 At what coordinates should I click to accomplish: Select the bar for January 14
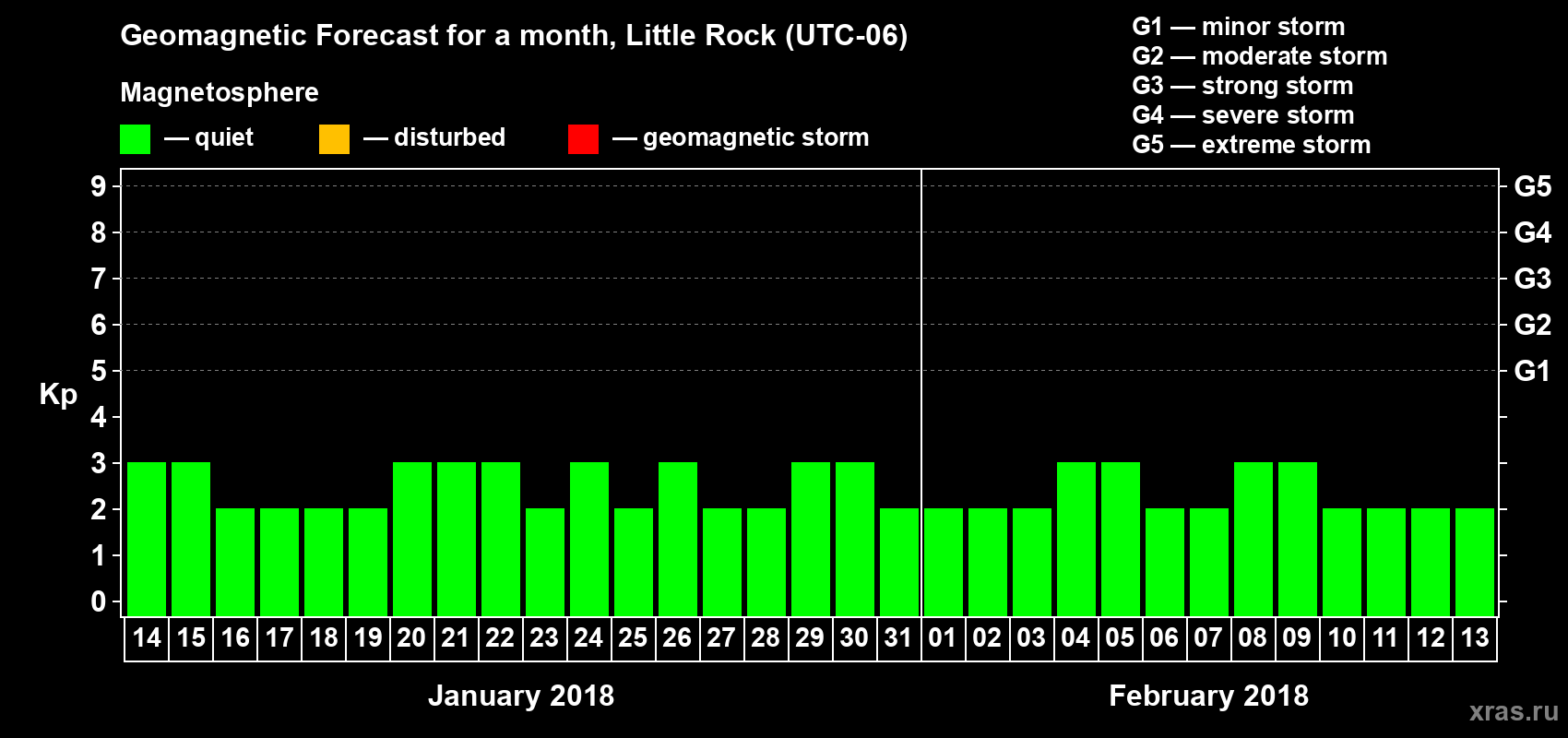pos(147,539)
